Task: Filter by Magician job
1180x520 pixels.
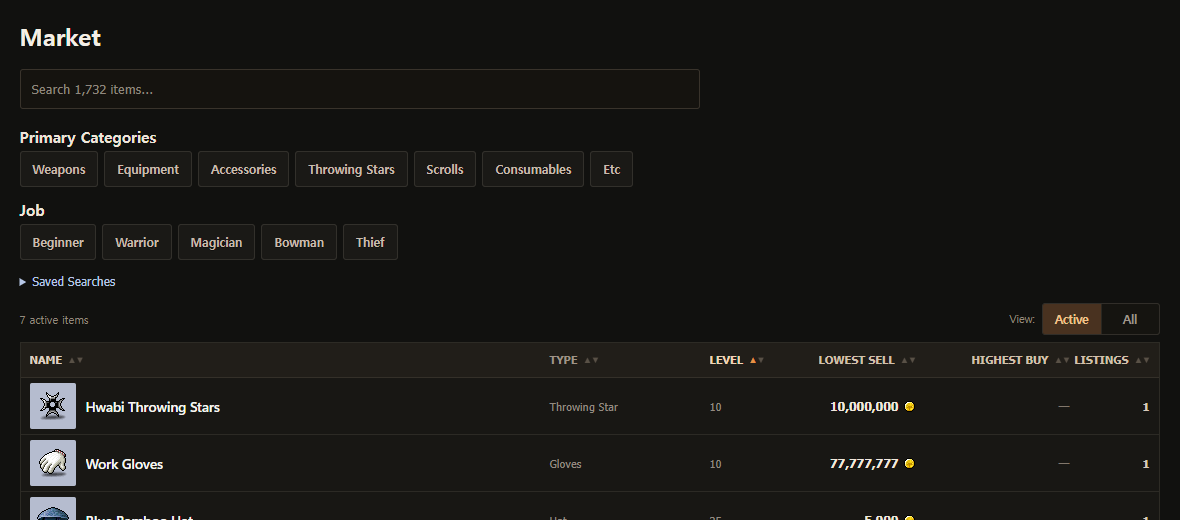Action: (x=217, y=242)
